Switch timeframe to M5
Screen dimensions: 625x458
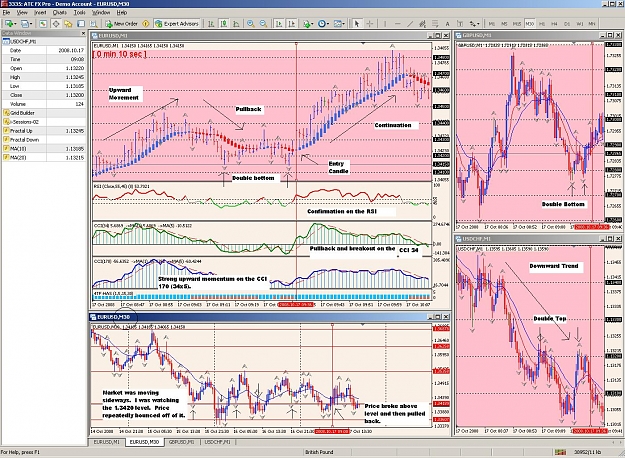pyautogui.click(x=504, y=24)
